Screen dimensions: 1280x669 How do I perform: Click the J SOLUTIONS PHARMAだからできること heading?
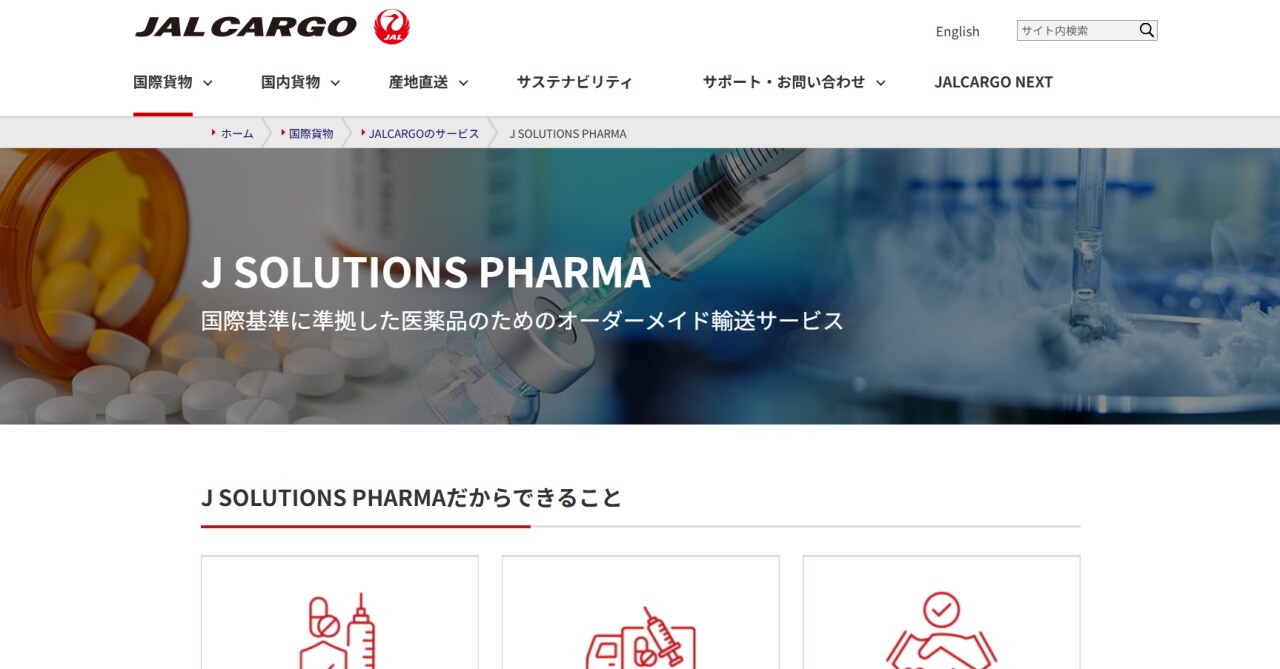pos(412,497)
